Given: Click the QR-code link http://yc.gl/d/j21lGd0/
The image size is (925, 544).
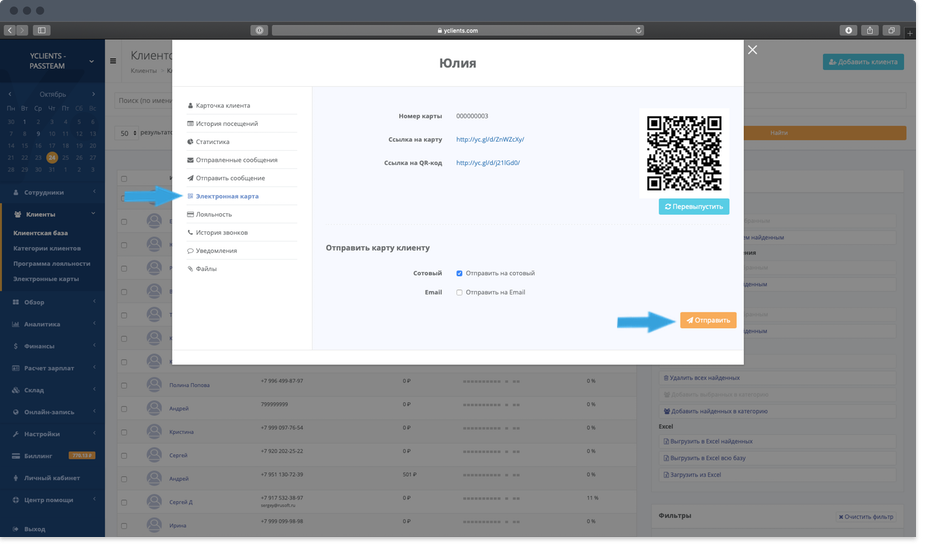Looking at the screenshot, I should click(x=488, y=163).
